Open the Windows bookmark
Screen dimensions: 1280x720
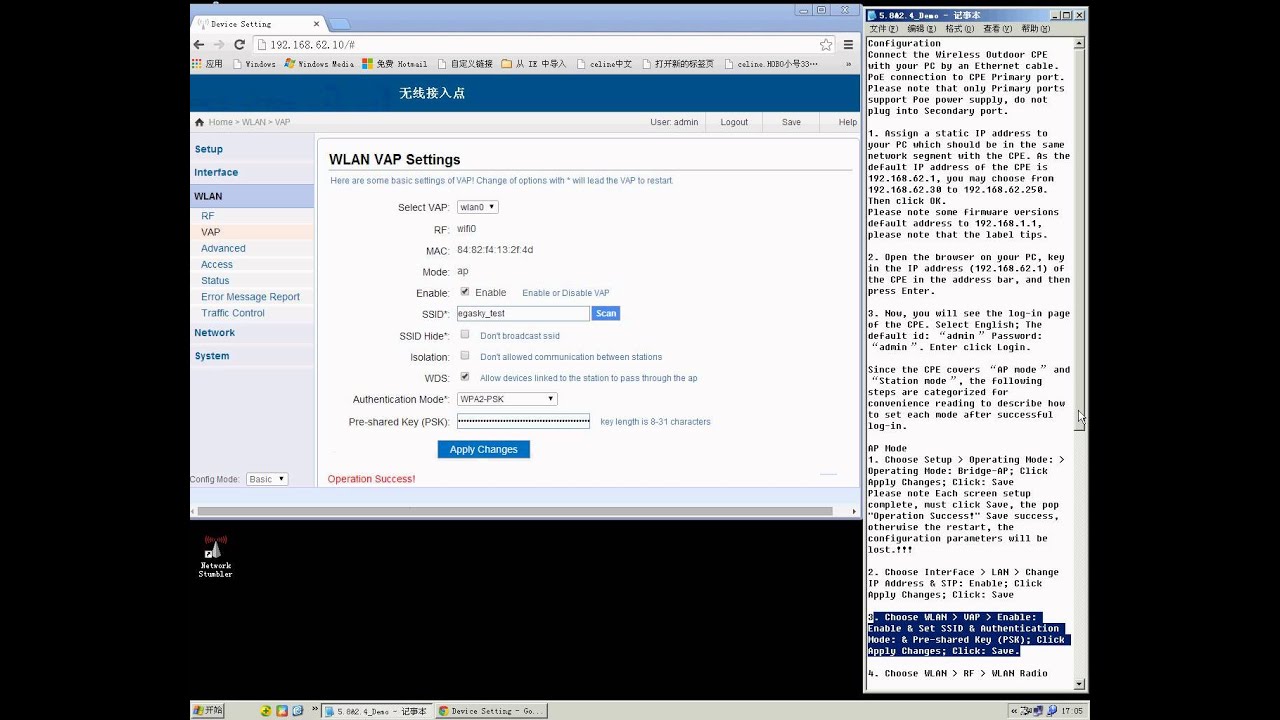(x=254, y=64)
